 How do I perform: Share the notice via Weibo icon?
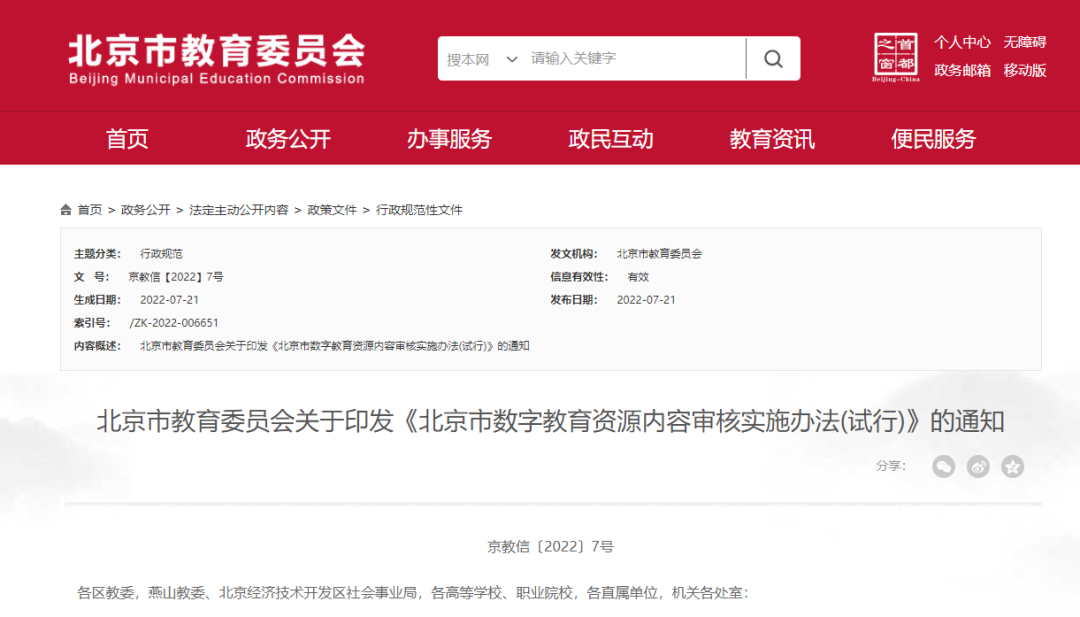coord(978,466)
